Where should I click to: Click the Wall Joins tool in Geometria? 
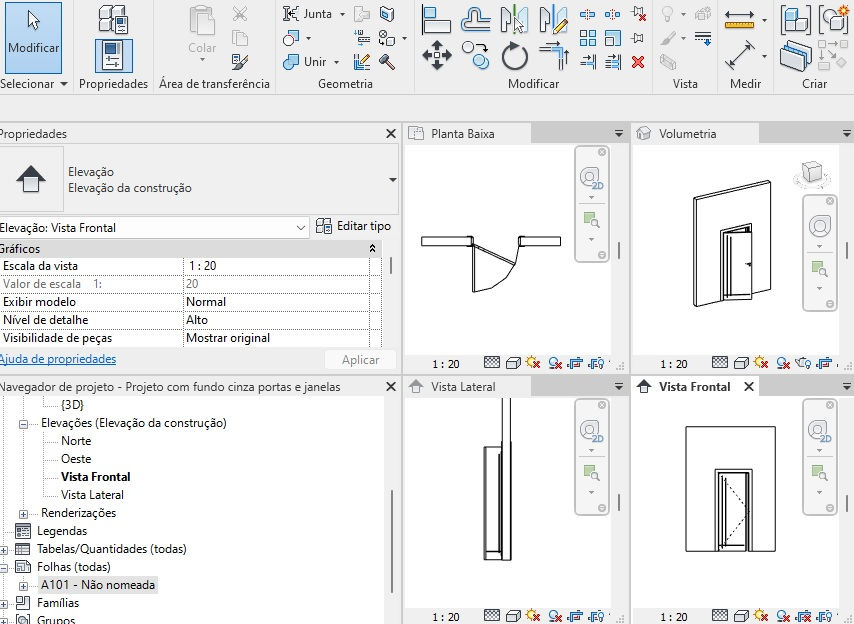362,62
